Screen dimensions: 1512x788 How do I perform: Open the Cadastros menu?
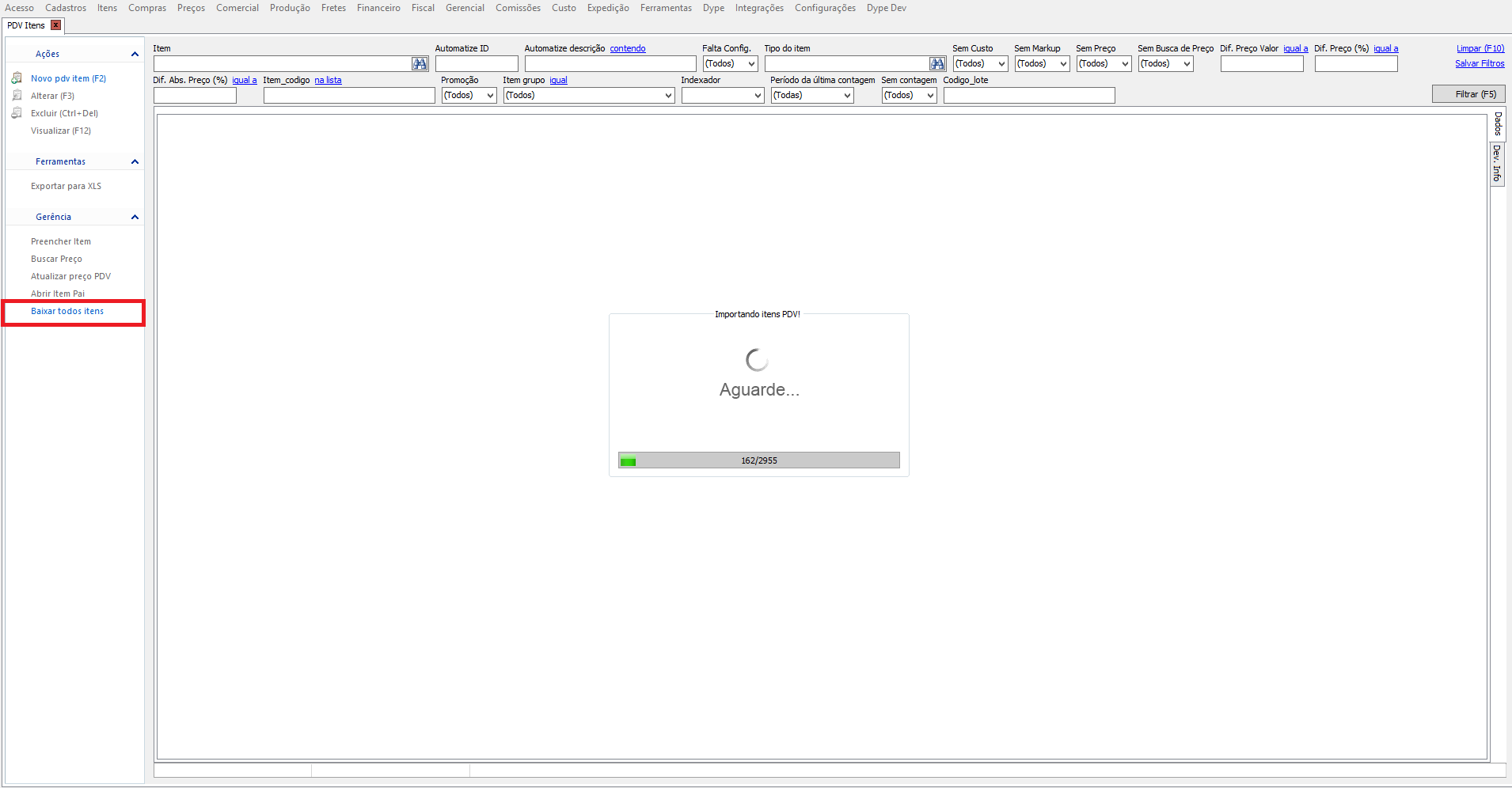pos(66,8)
